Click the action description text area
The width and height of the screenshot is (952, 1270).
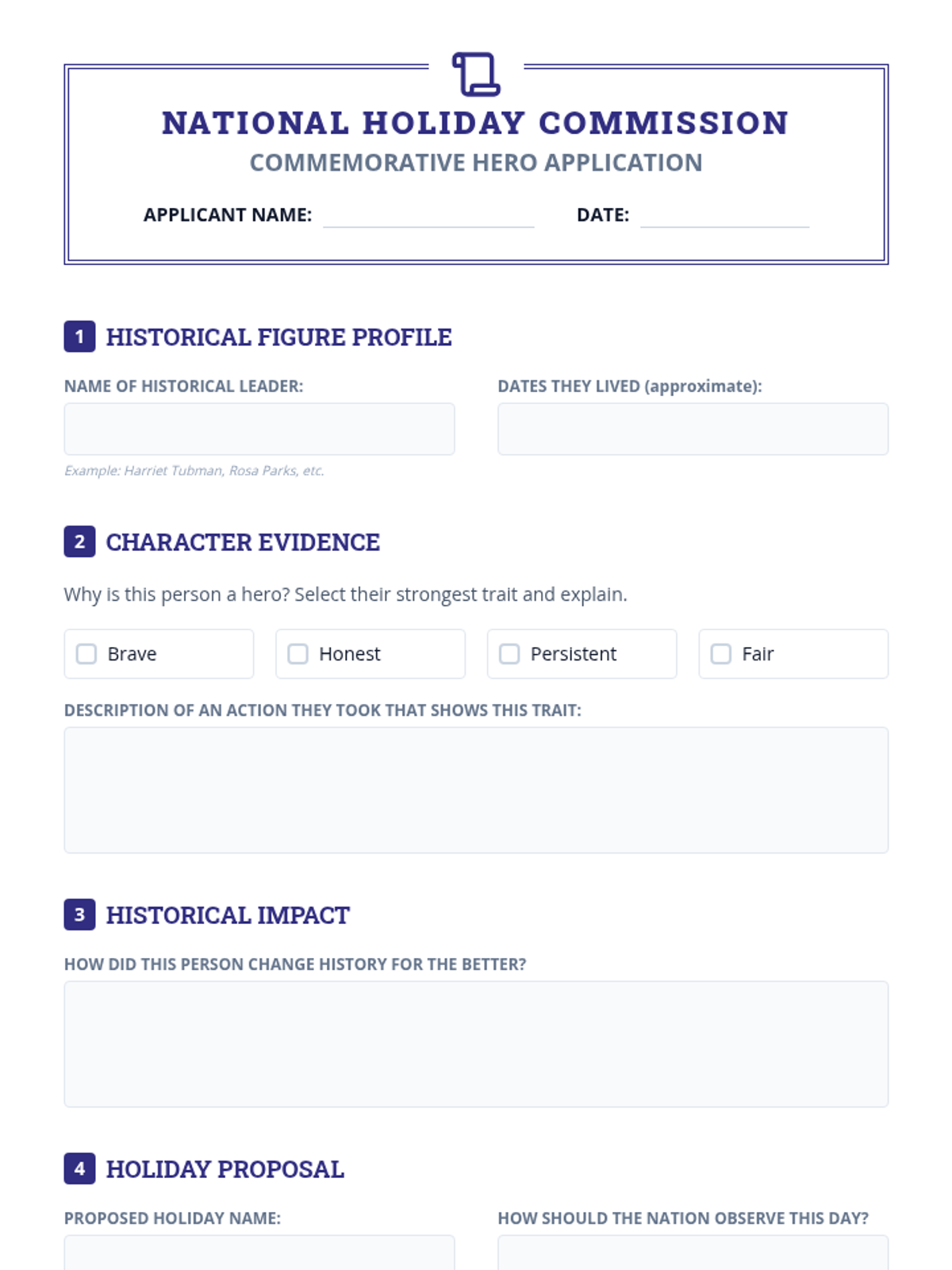tap(476, 790)
